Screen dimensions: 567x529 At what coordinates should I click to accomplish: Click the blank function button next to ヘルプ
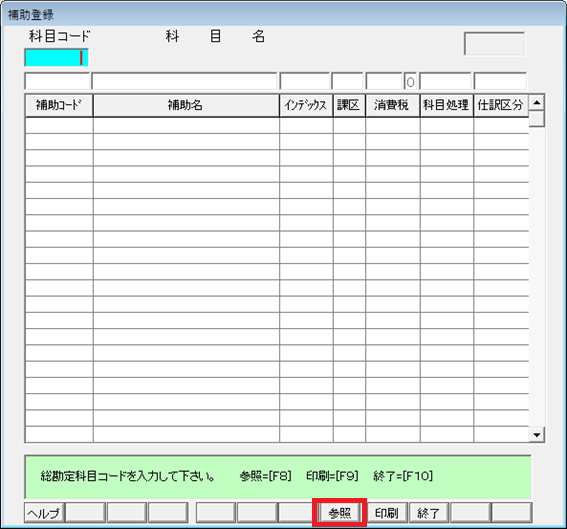pyautogui.click(x=85, y=513)
